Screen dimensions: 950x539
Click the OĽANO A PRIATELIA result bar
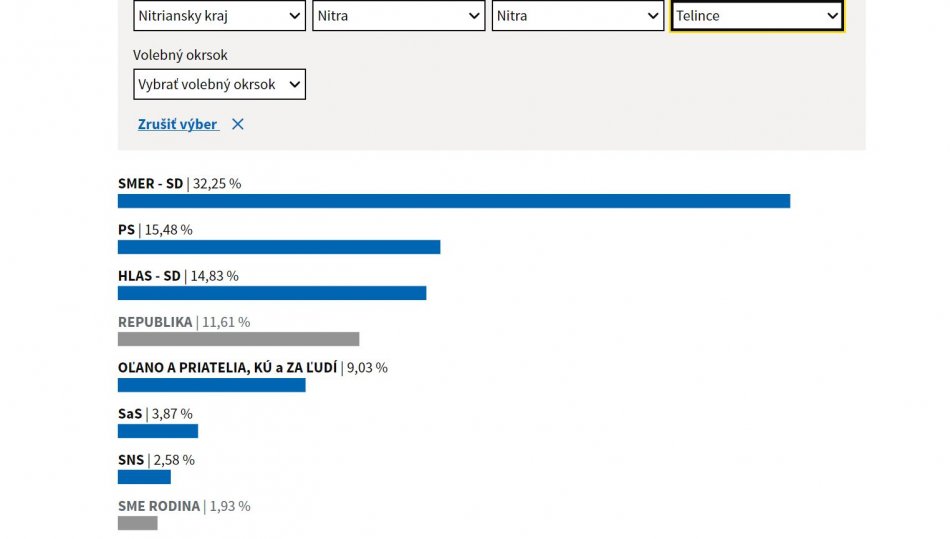211,385
